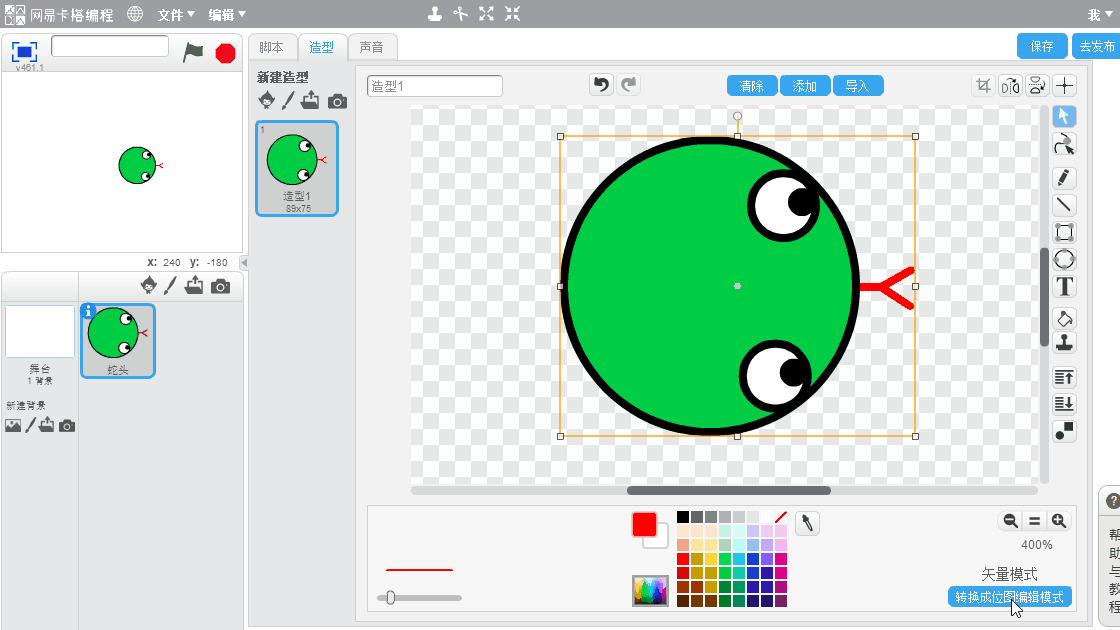1120x630 pixels.
Task: Choose the black color swatch
Action: [x=683, y=517]
